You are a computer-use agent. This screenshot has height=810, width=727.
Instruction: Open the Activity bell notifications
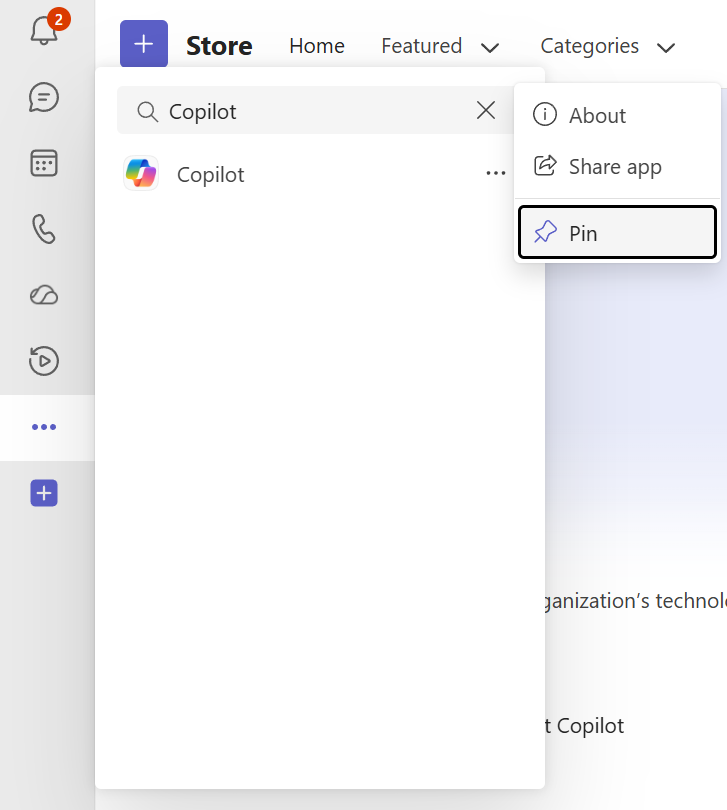click(x=44, y=30)
